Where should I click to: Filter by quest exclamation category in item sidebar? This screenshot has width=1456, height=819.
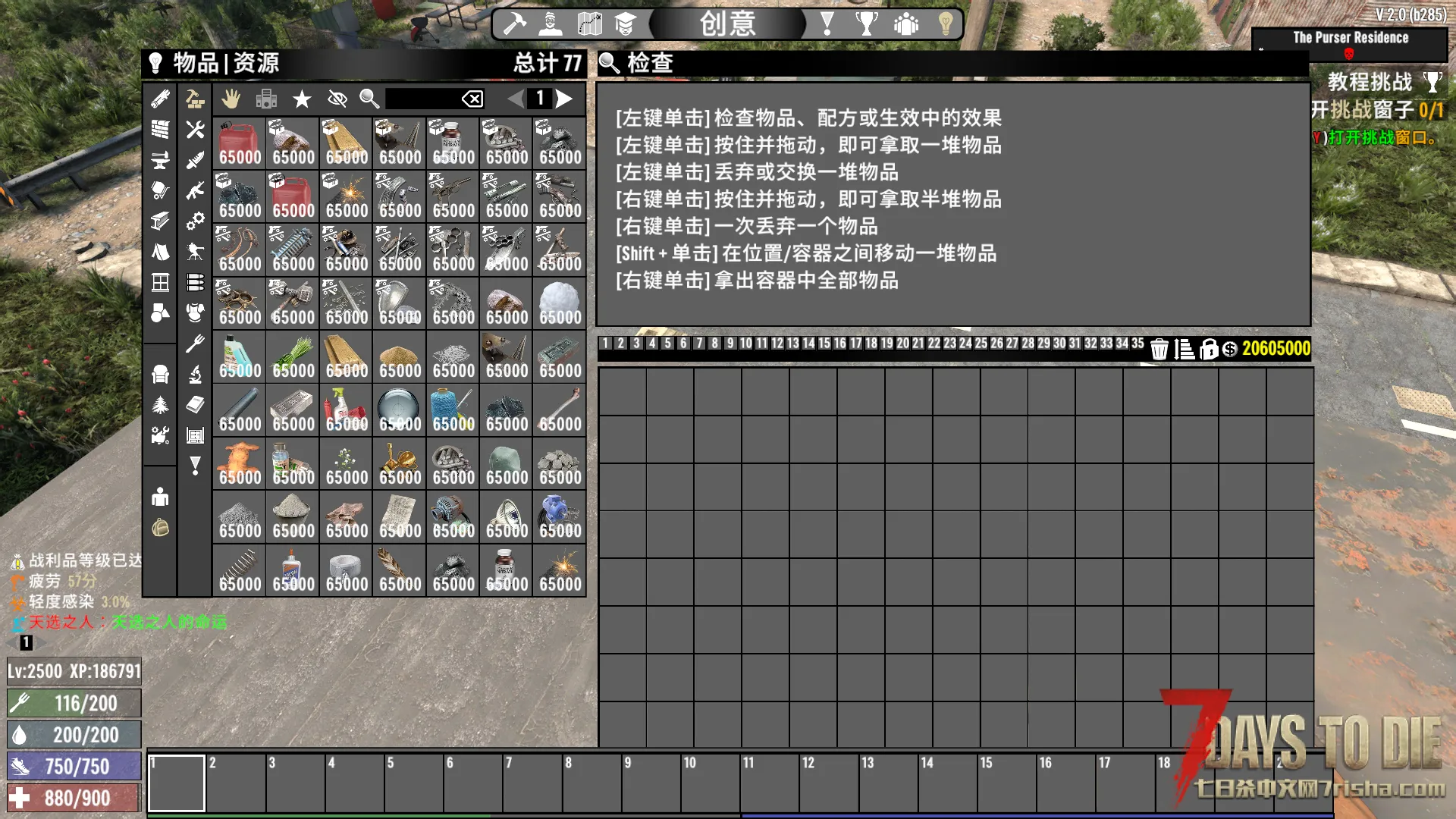195,466
